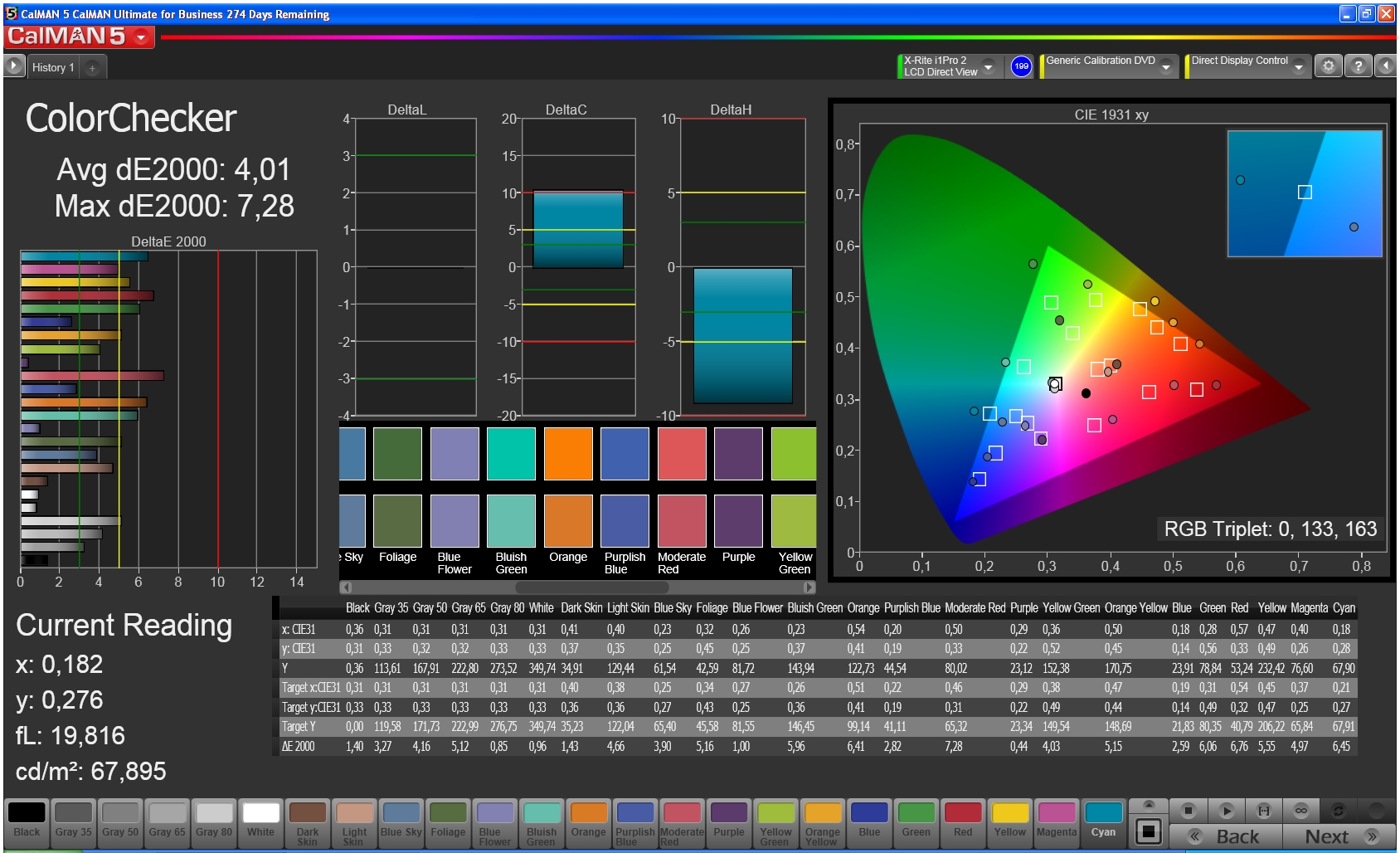This screenshot has width=1400, height=853.
Task: Select the Black swatch in bottom strip
Action: [x=27, y=822]
